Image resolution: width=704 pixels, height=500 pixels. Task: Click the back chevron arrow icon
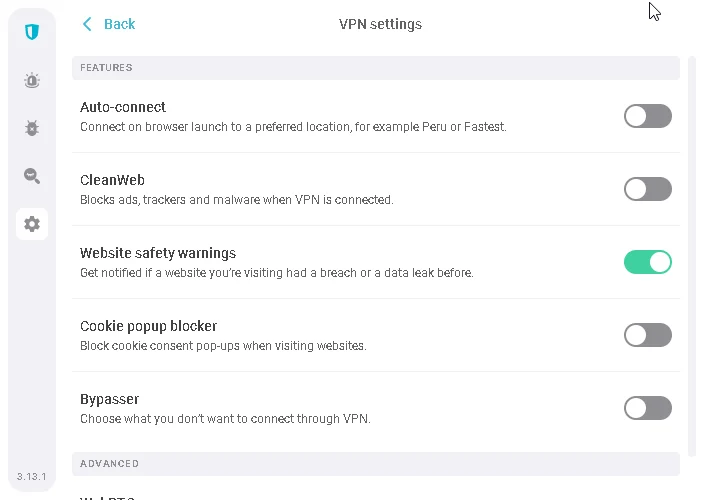point(88,24)
